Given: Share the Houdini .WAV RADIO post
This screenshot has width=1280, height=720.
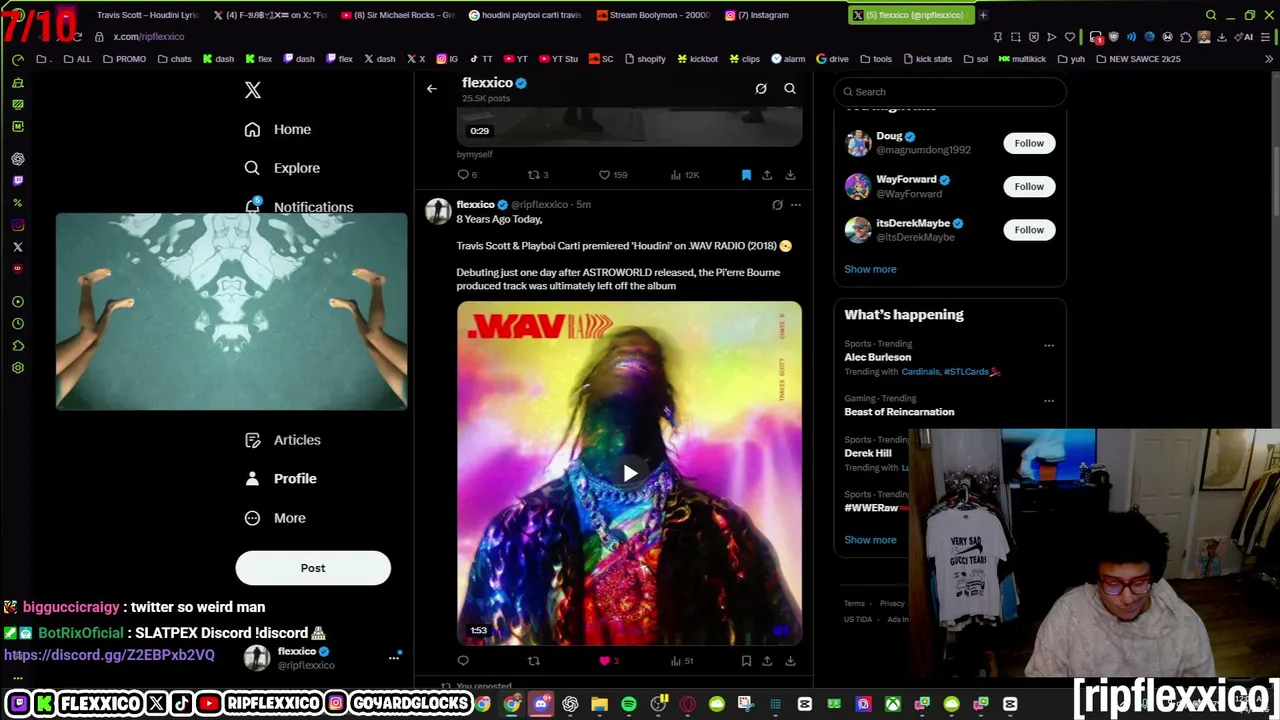Looking at the screenshot, I should point(768,661).
